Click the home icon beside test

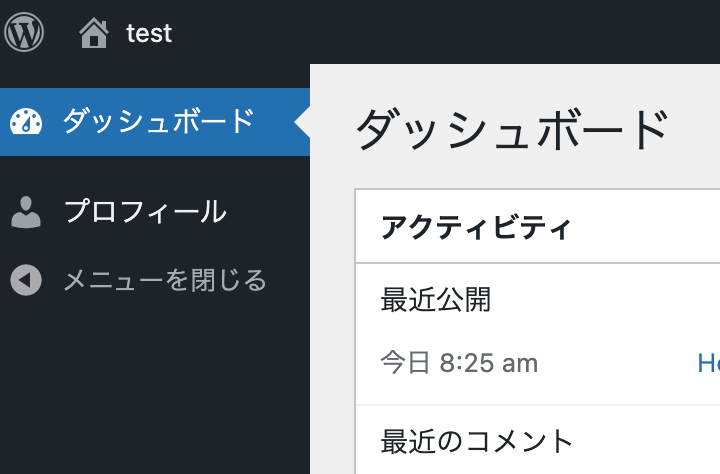point(94,33)
